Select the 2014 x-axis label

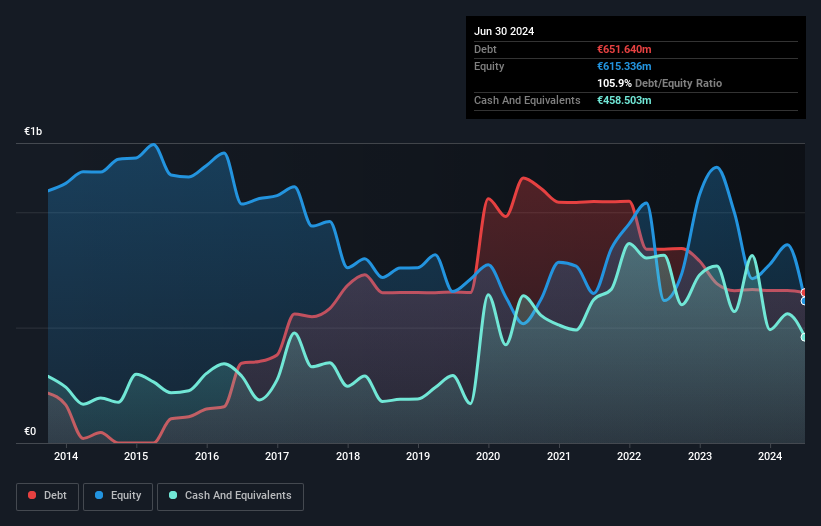(66, 456)
